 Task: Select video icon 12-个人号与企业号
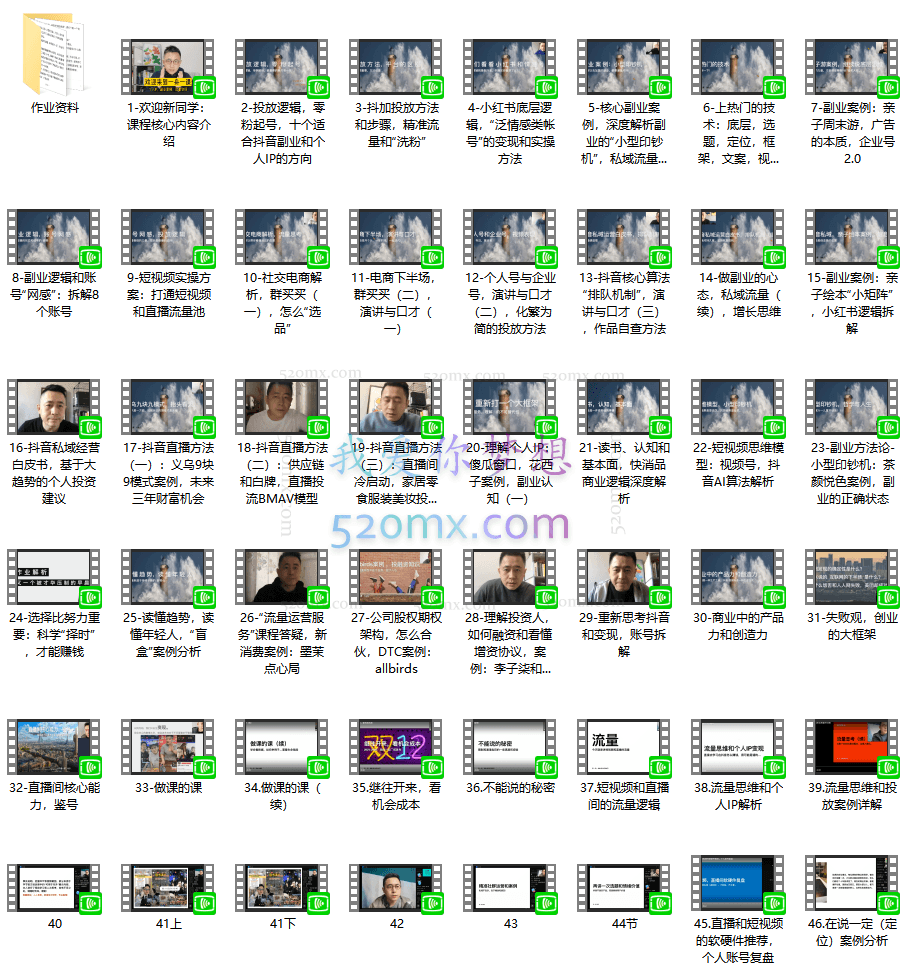(510, 237)
